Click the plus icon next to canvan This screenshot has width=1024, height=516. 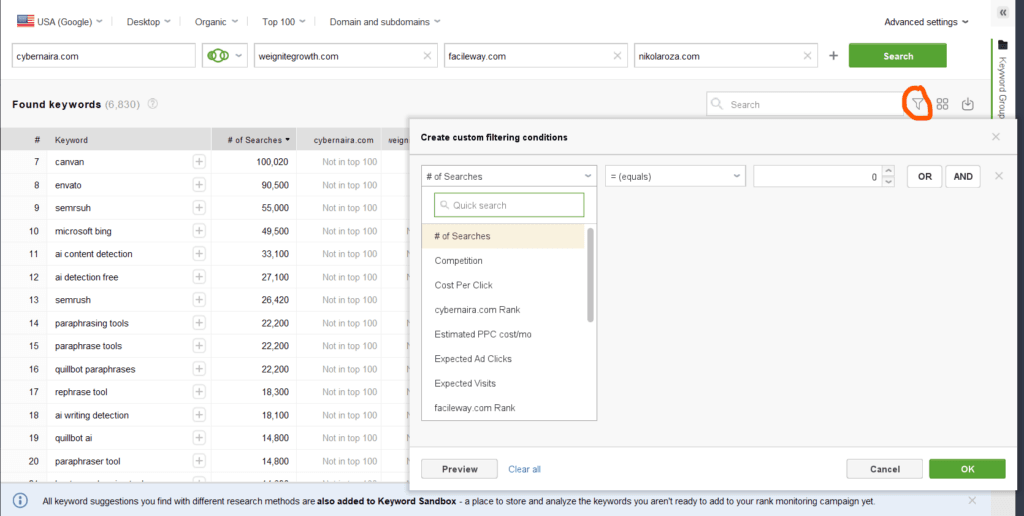(199, 161)
